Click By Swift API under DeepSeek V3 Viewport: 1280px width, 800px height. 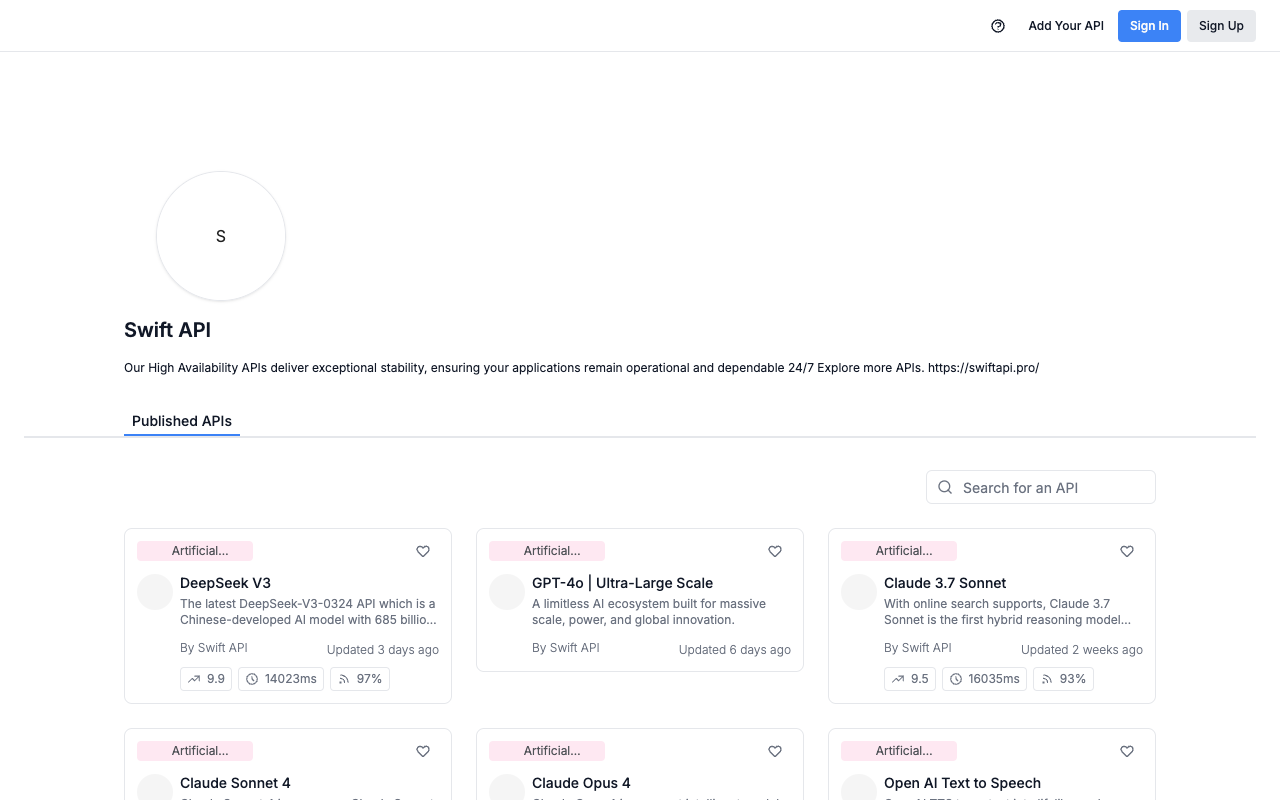tap(214, 648)
